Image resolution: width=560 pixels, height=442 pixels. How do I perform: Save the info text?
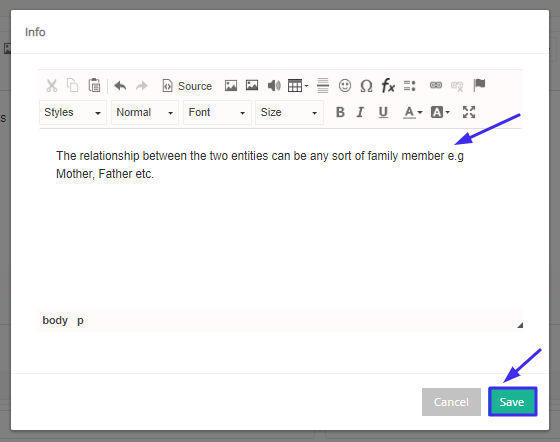point(512,402)
